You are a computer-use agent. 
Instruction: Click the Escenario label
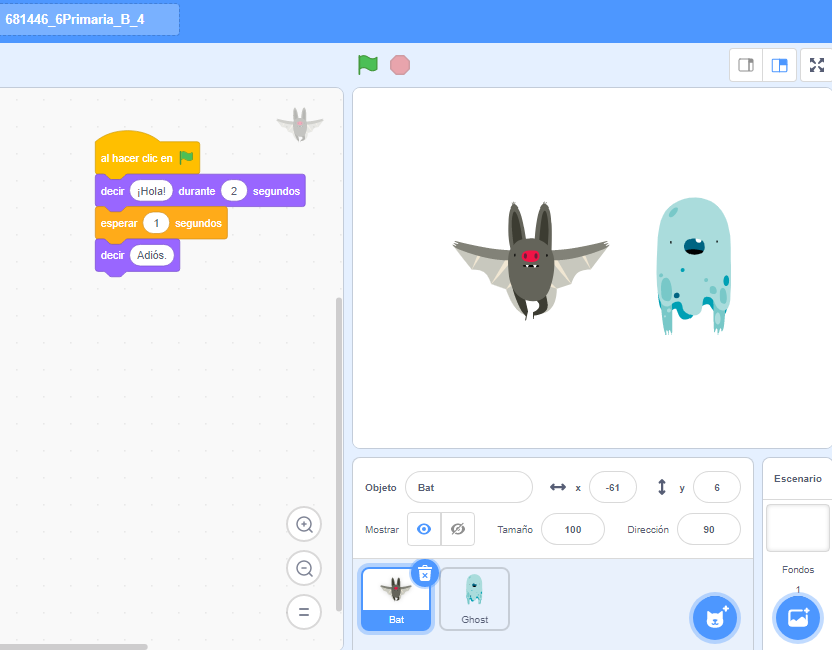[798, 479]
